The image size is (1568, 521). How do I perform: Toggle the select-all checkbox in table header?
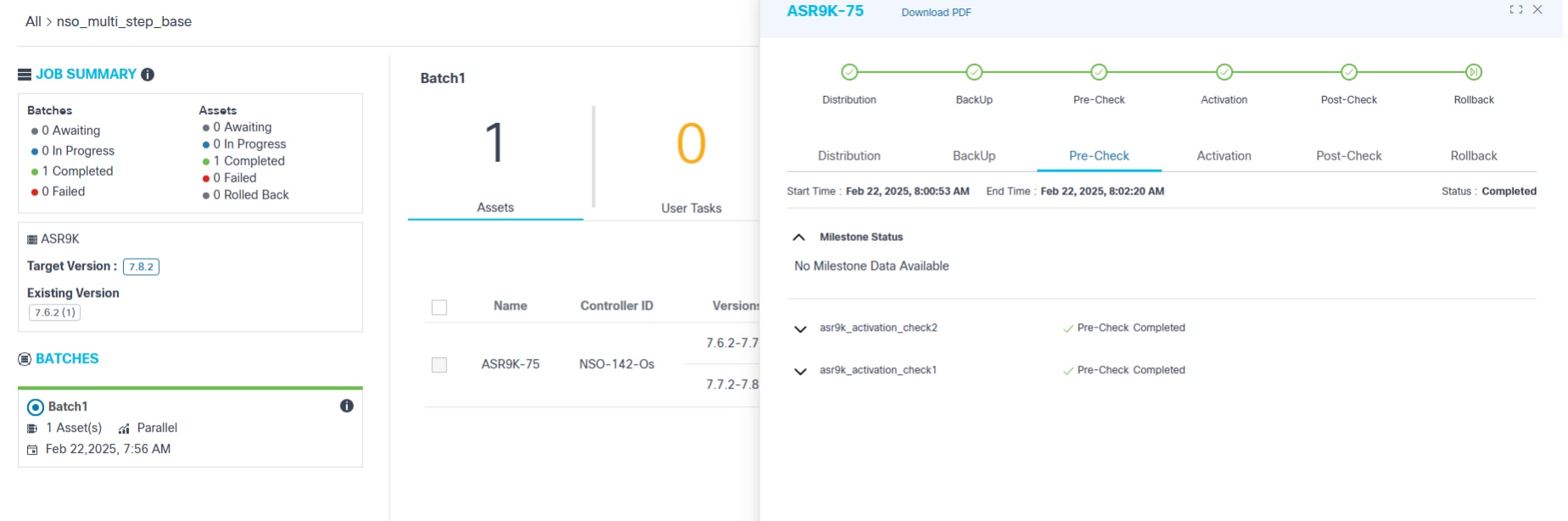439,307
